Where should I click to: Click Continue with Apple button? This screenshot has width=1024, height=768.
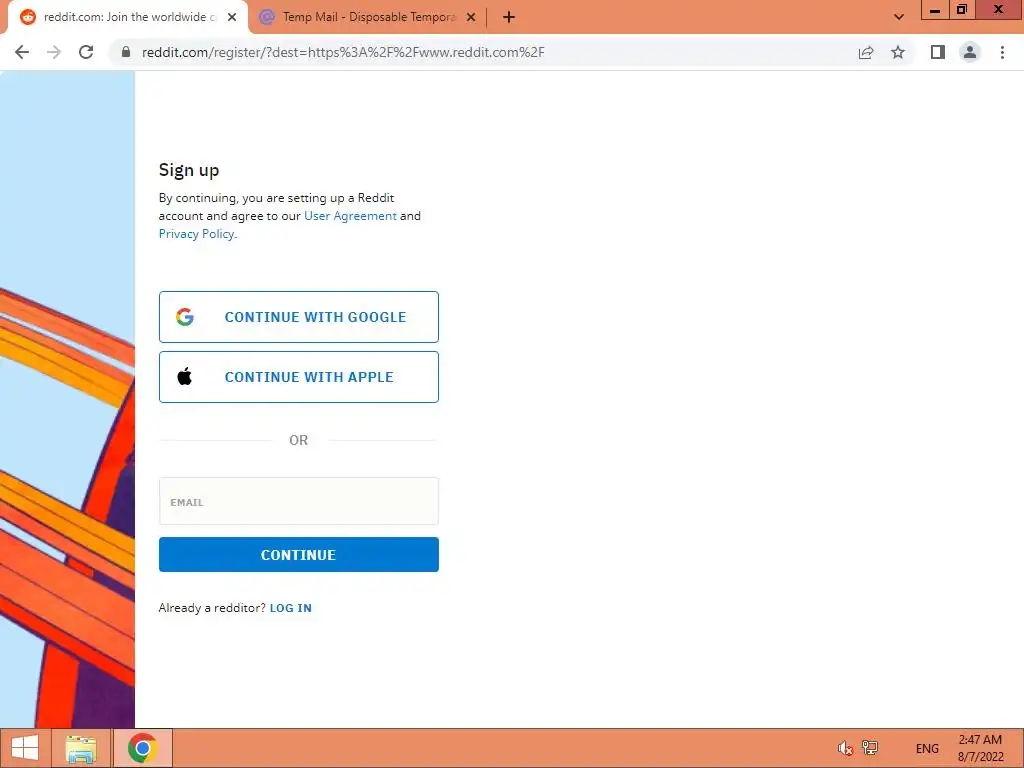click(x=298, y=377)
